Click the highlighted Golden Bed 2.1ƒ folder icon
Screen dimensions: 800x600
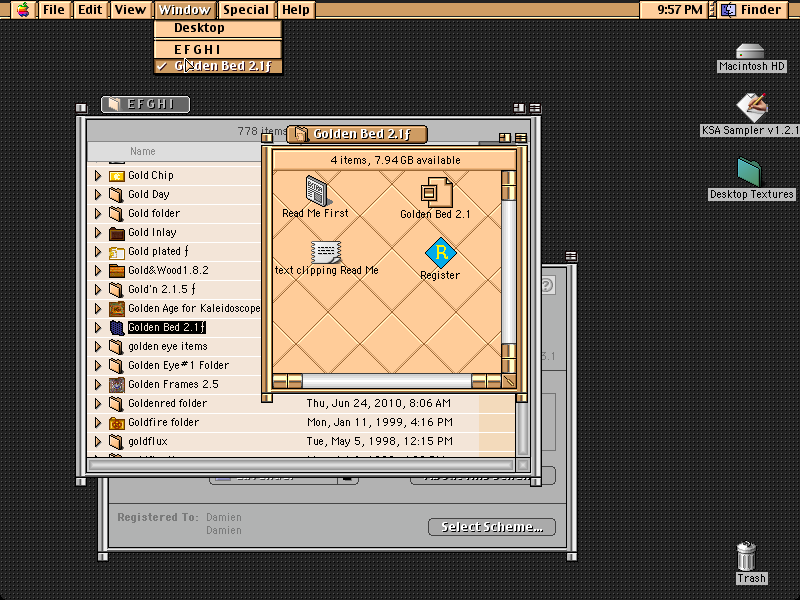coord(117,328)
